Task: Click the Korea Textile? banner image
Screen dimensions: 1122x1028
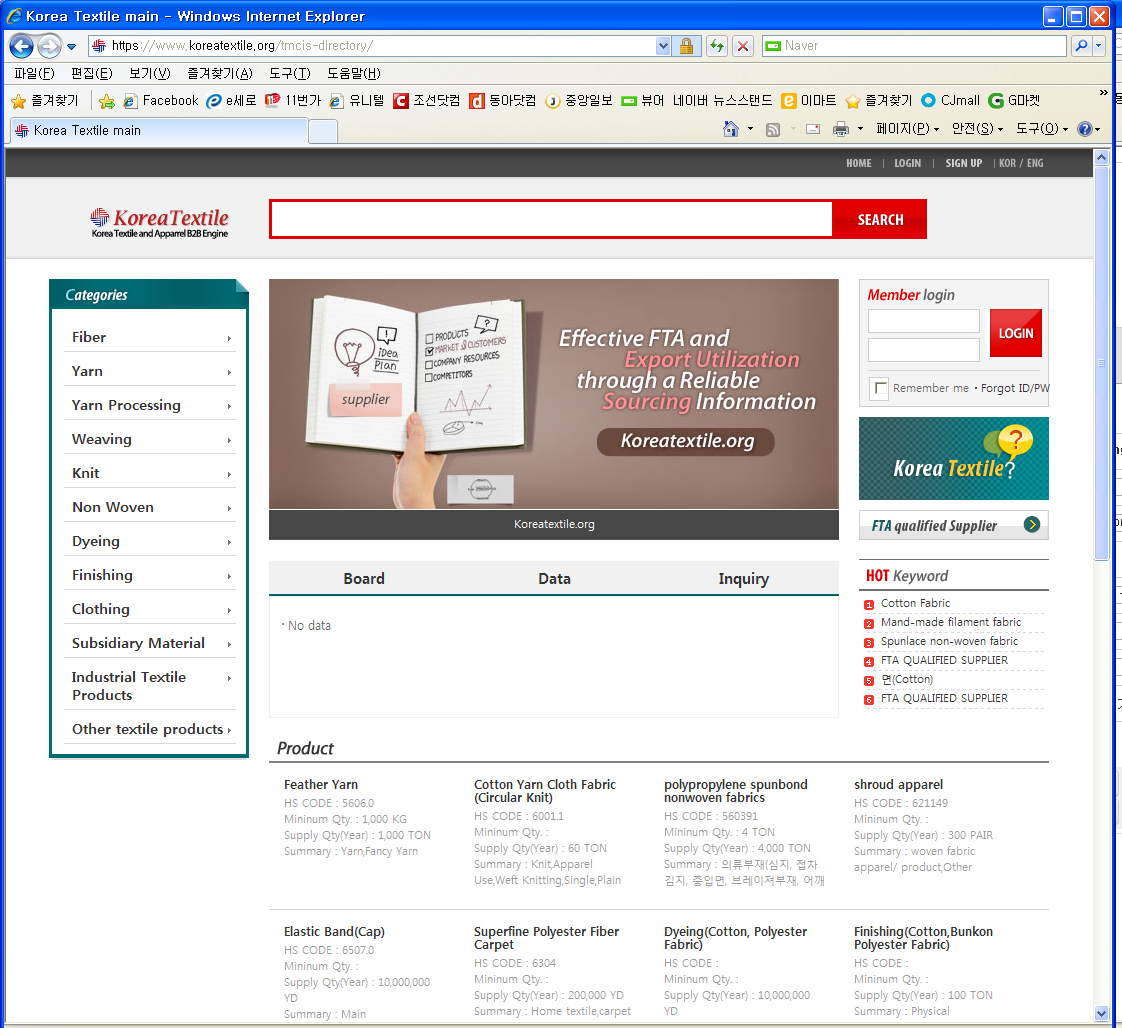Action: [x=953, y=459]
